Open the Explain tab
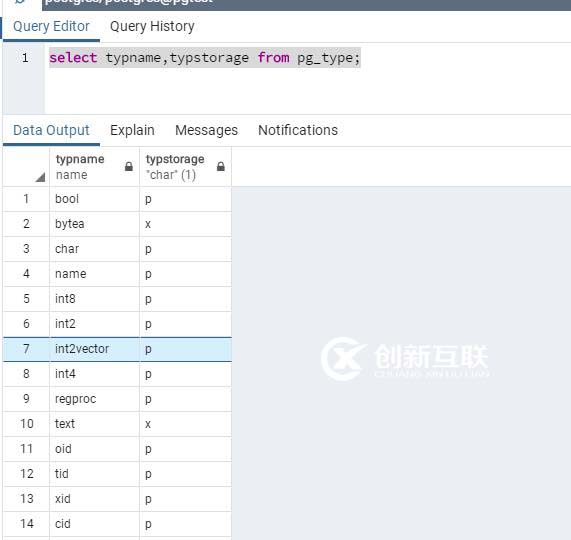This screenshot has height=540, width=571. coord(132,130)
